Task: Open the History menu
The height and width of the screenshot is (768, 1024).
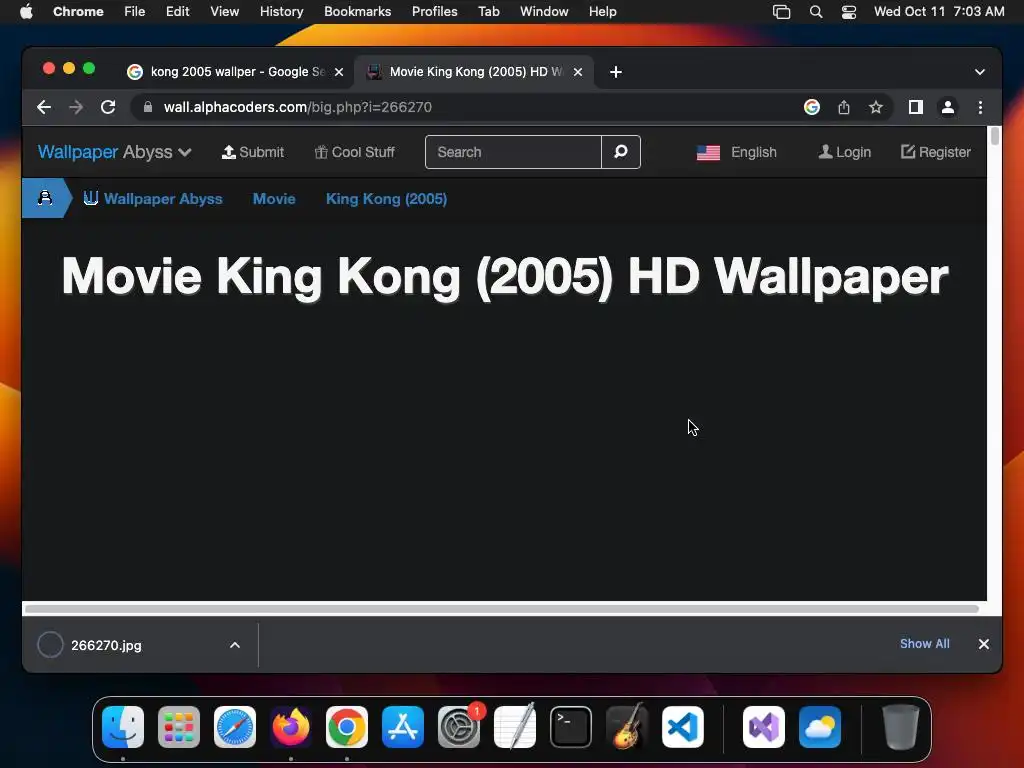Action: [281, 12]
